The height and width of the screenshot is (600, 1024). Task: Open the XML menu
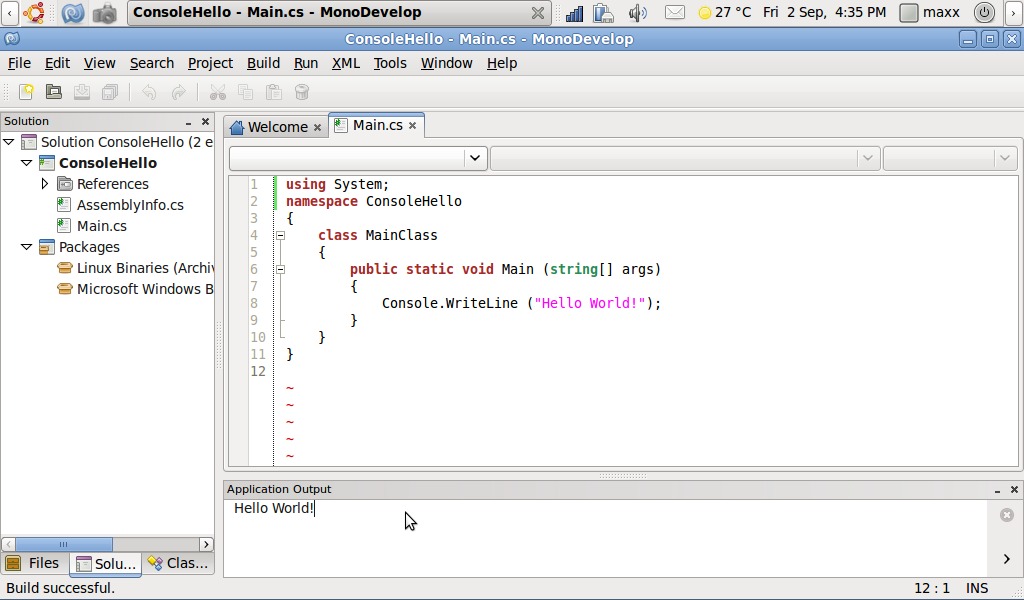coord(345,63)
